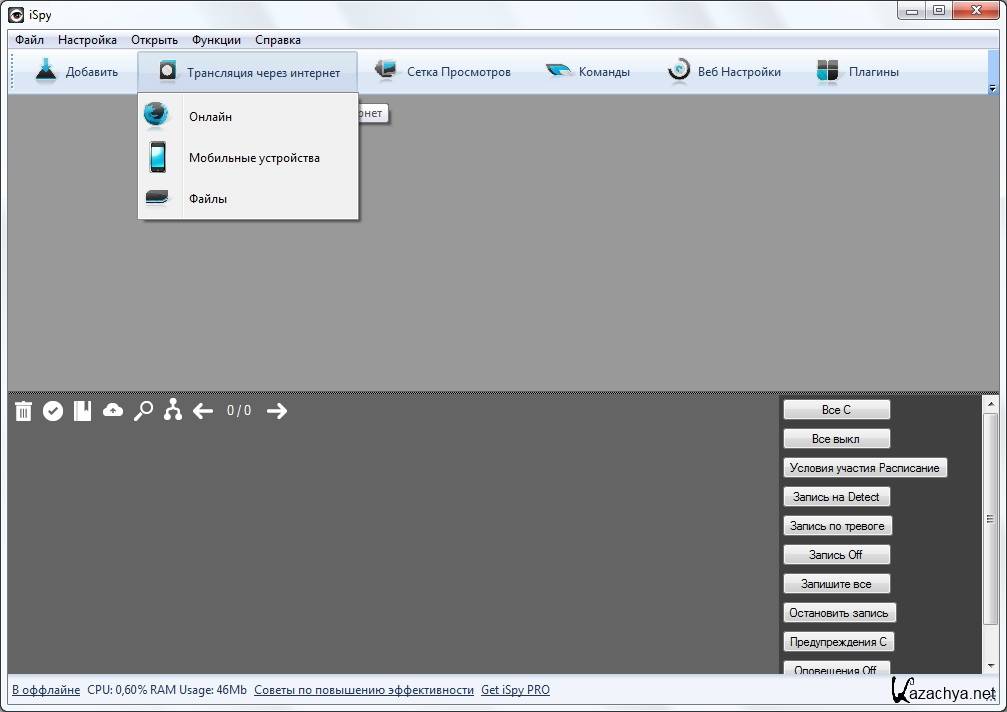Select Онлайн from the dropdown menu
This screenshot has width=1007, height=712.
click(210, 117)
